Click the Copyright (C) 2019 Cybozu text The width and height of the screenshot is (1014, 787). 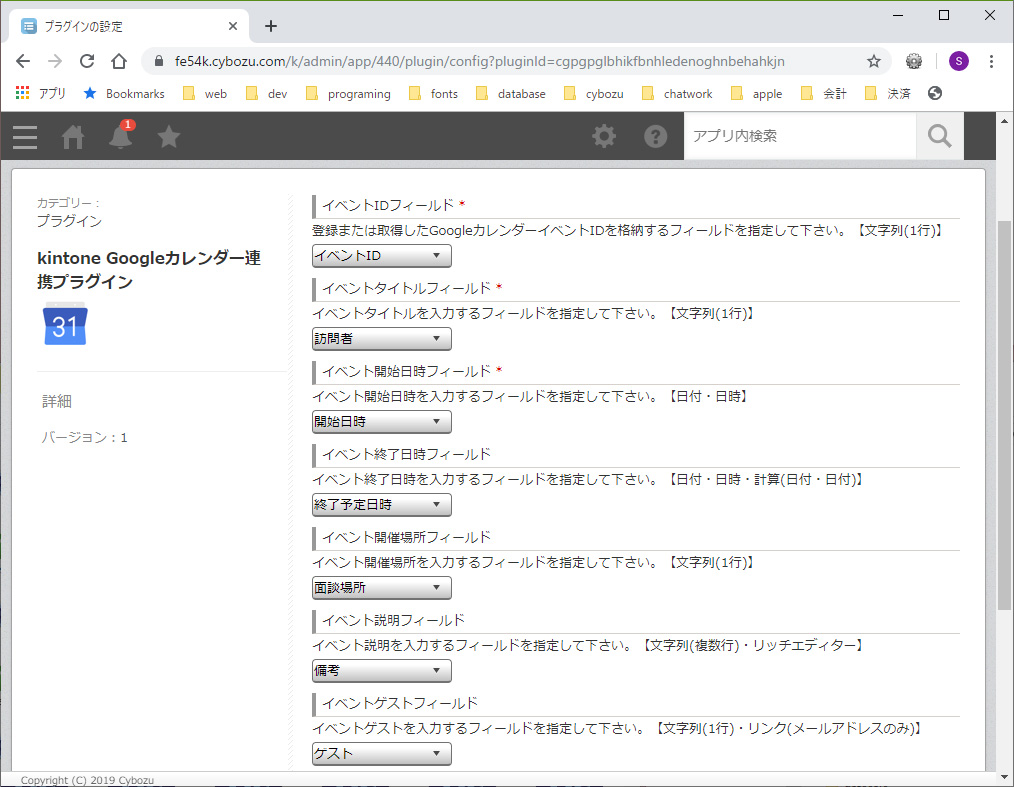(87, 780)
